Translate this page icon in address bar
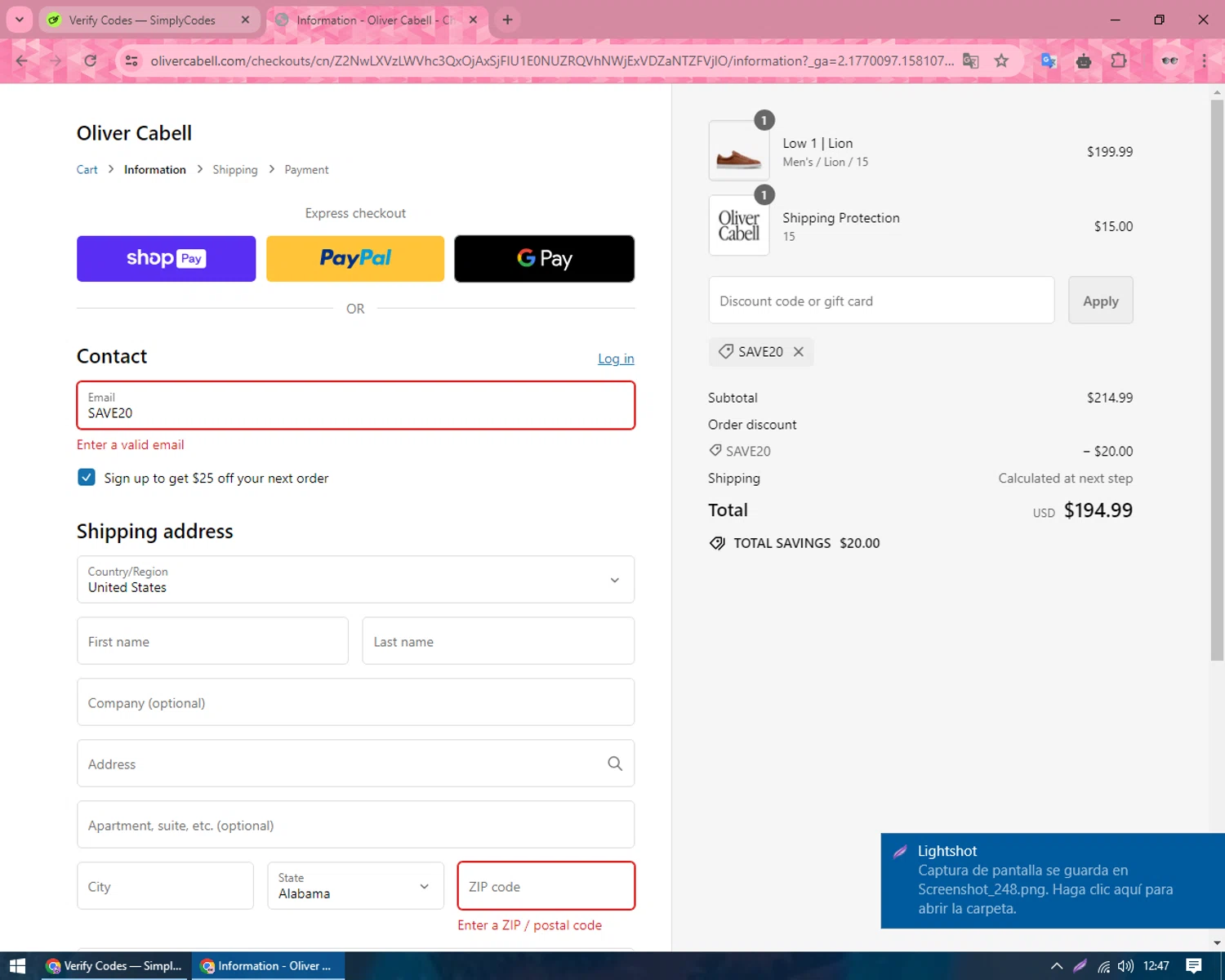The width and height of the screenshot is (1225, 980). pos(971,60)
